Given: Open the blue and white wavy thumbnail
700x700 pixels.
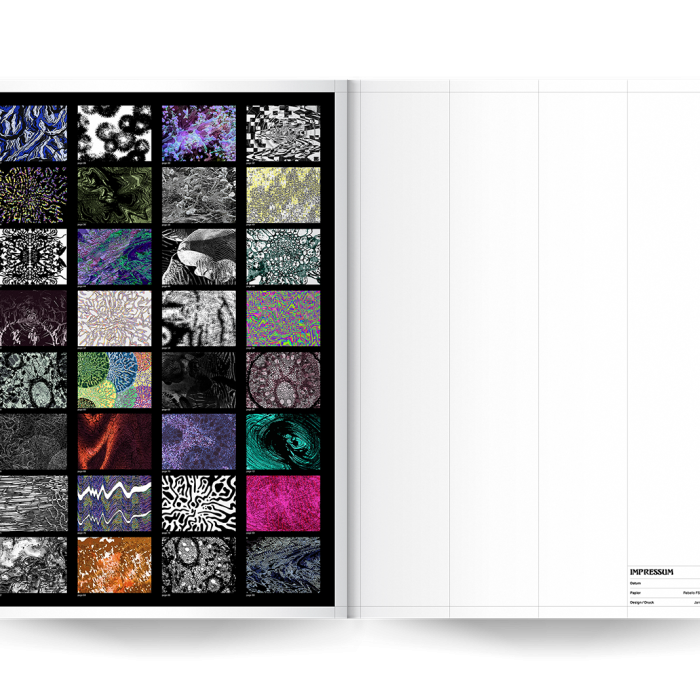Looking at the screenshot, I should [33, 133].
